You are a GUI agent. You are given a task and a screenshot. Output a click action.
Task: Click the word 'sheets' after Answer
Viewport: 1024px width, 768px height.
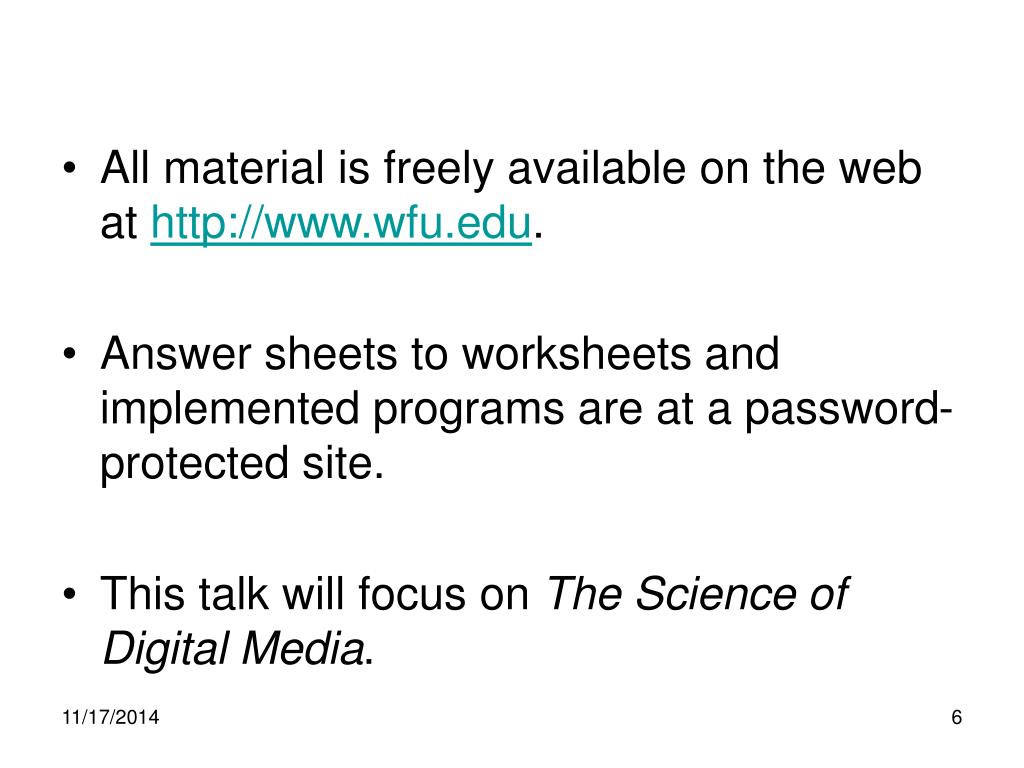(330, 355)
